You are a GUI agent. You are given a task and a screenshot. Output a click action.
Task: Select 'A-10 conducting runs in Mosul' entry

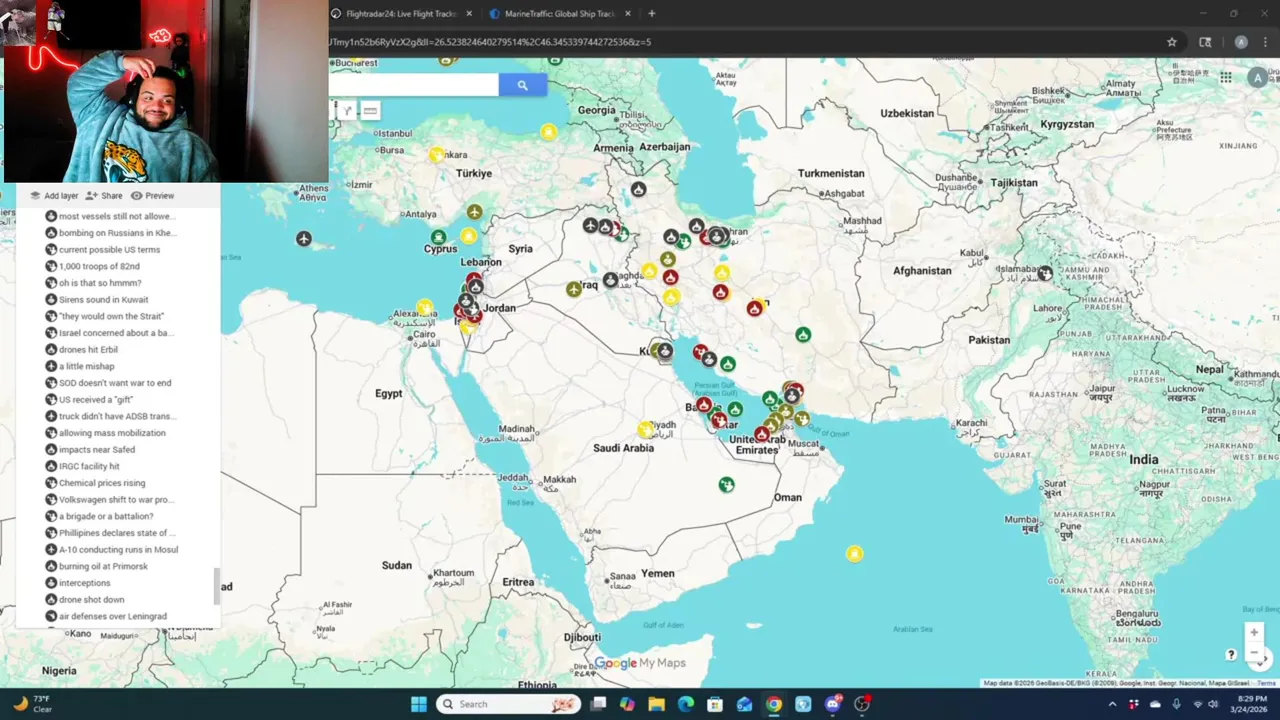coord(118,549)
